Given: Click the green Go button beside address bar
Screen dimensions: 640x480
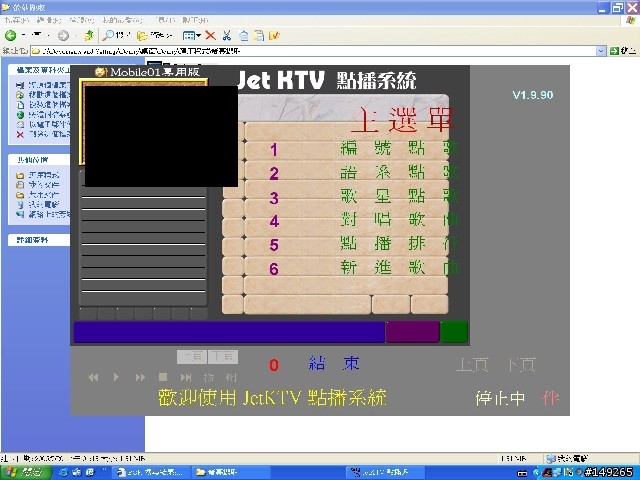Looking at the screenshot, I should click(x=622, y=51).
